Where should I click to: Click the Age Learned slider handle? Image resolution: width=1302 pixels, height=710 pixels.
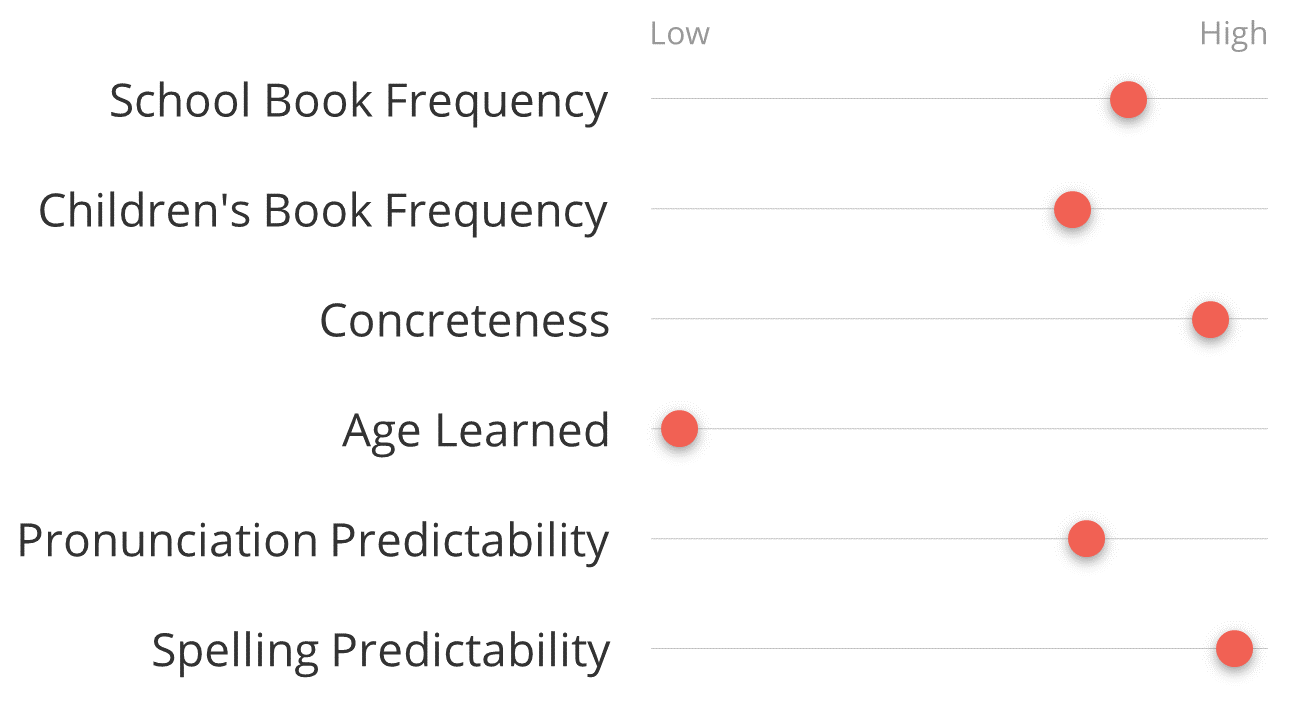pos(679,429)
